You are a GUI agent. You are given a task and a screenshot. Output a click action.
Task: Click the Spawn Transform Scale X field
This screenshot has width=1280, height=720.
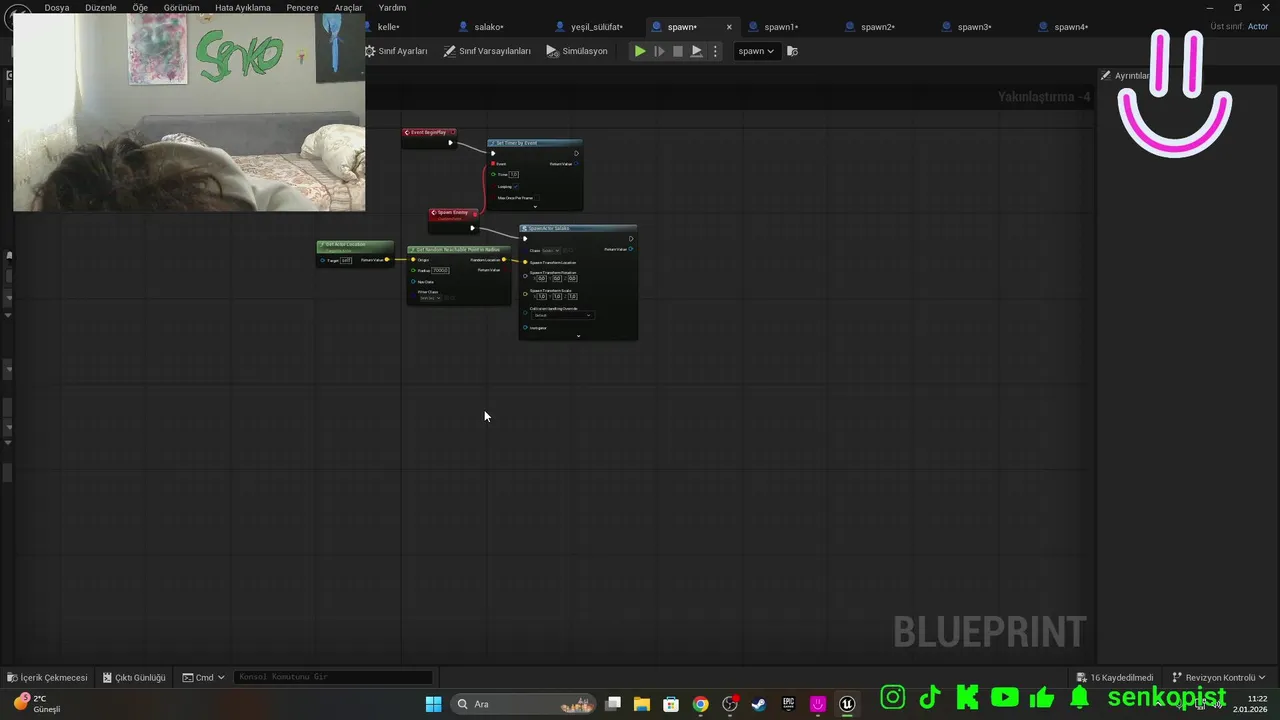coord(541,296)
